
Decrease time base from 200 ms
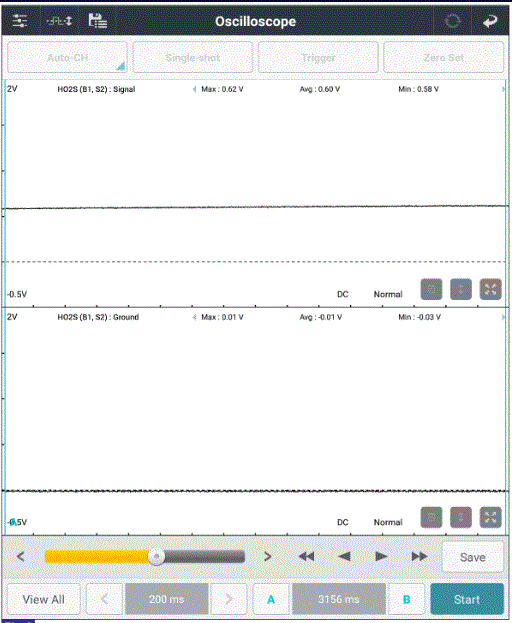pos(104,599)
